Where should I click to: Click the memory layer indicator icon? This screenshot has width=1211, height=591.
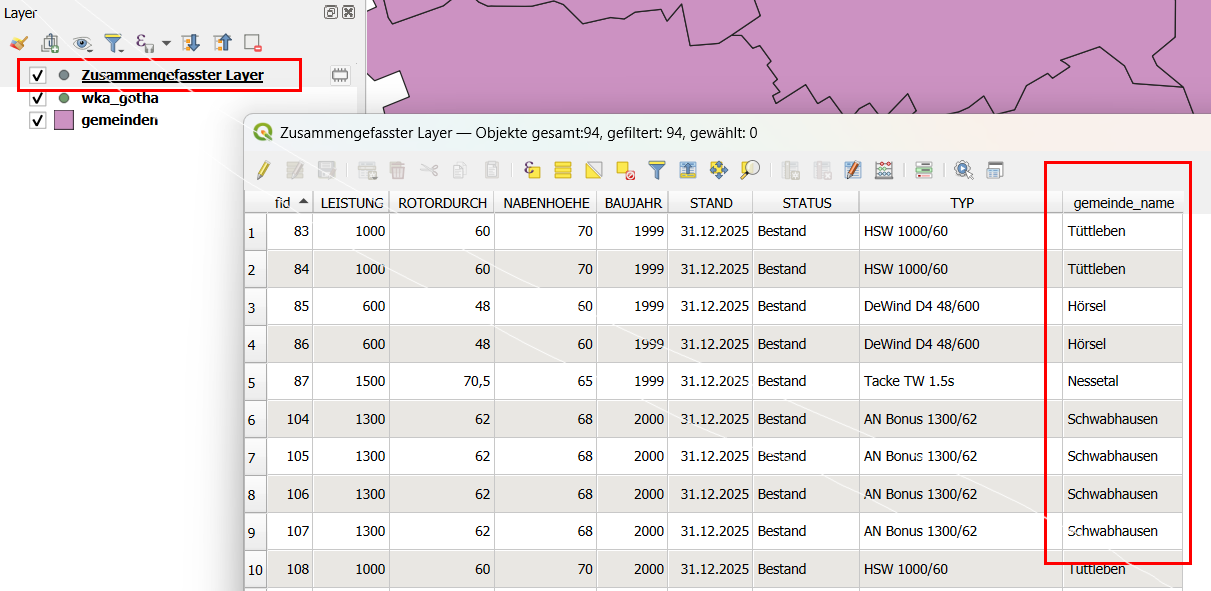(340, 75)
